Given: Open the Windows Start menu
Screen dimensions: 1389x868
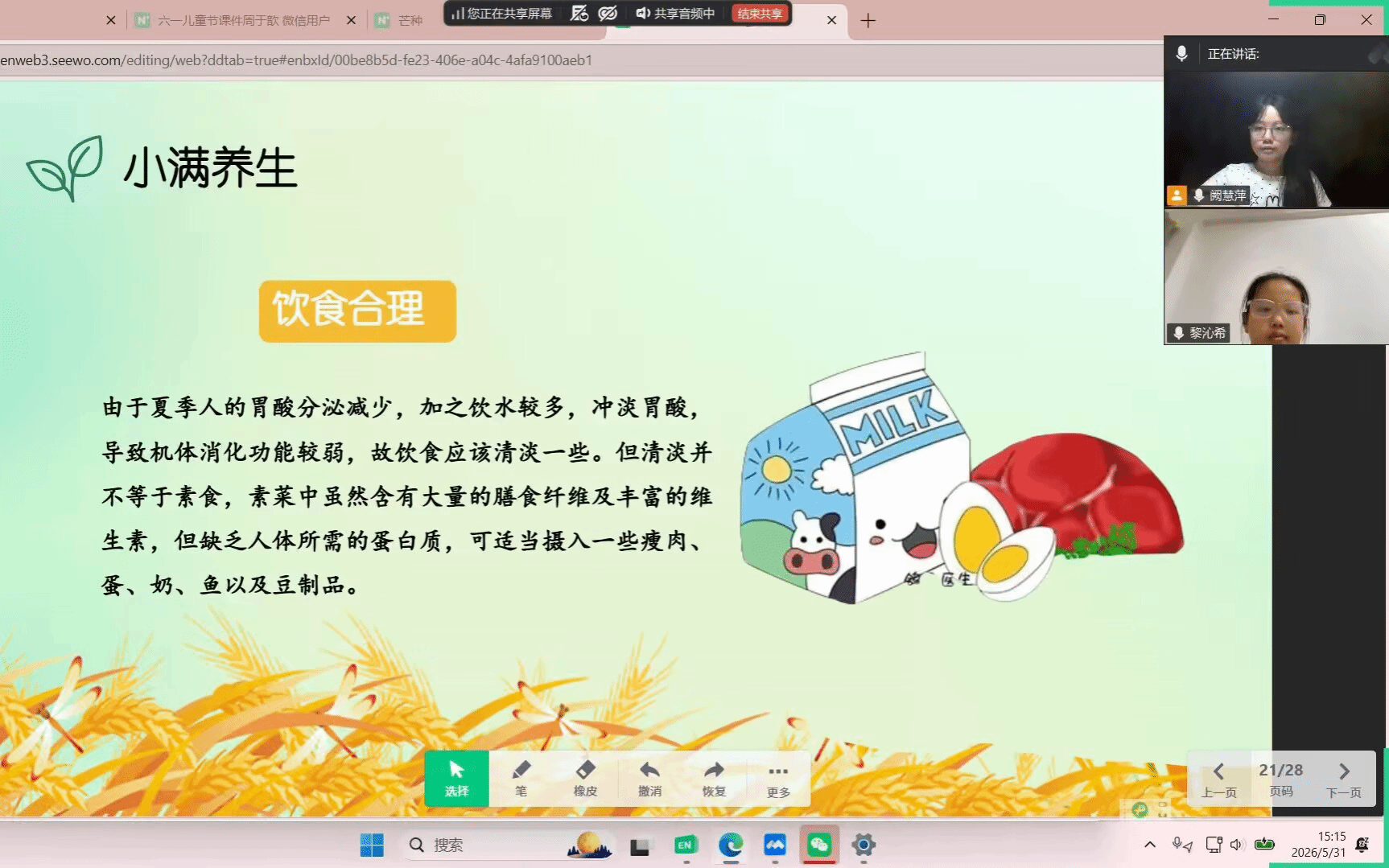Looking at the screenshot, I should pyautogui.click(x=372, y=845).
